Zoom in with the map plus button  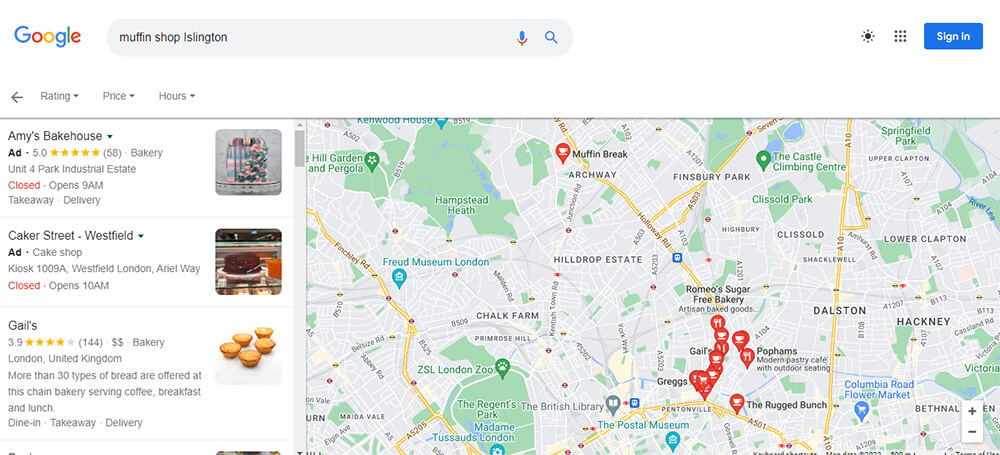[x=972, y=412]
